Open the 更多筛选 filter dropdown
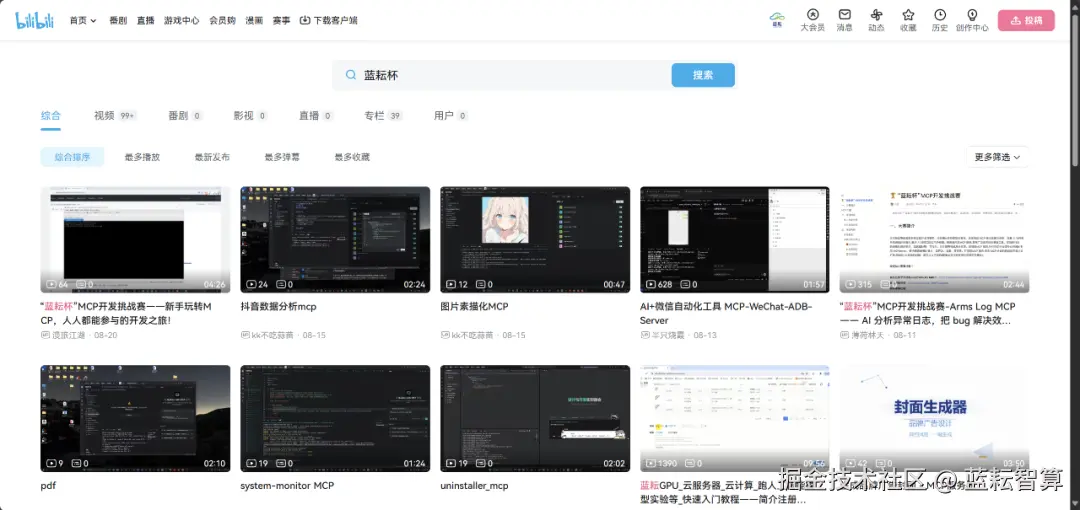This screenshot has width=1080, height=510. (997, 157)
